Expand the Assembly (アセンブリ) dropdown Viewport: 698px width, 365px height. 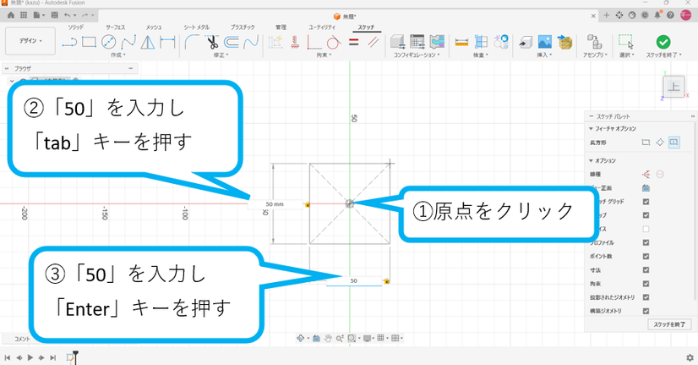595,55
